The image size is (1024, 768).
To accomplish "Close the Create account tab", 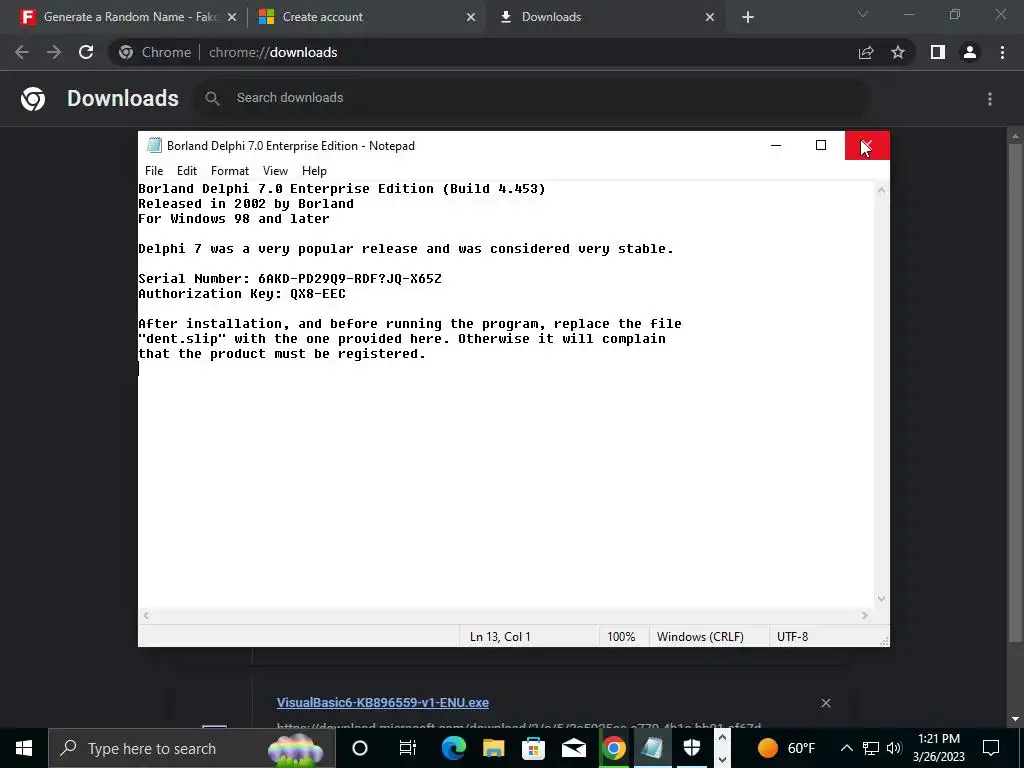I will point(471,17).
